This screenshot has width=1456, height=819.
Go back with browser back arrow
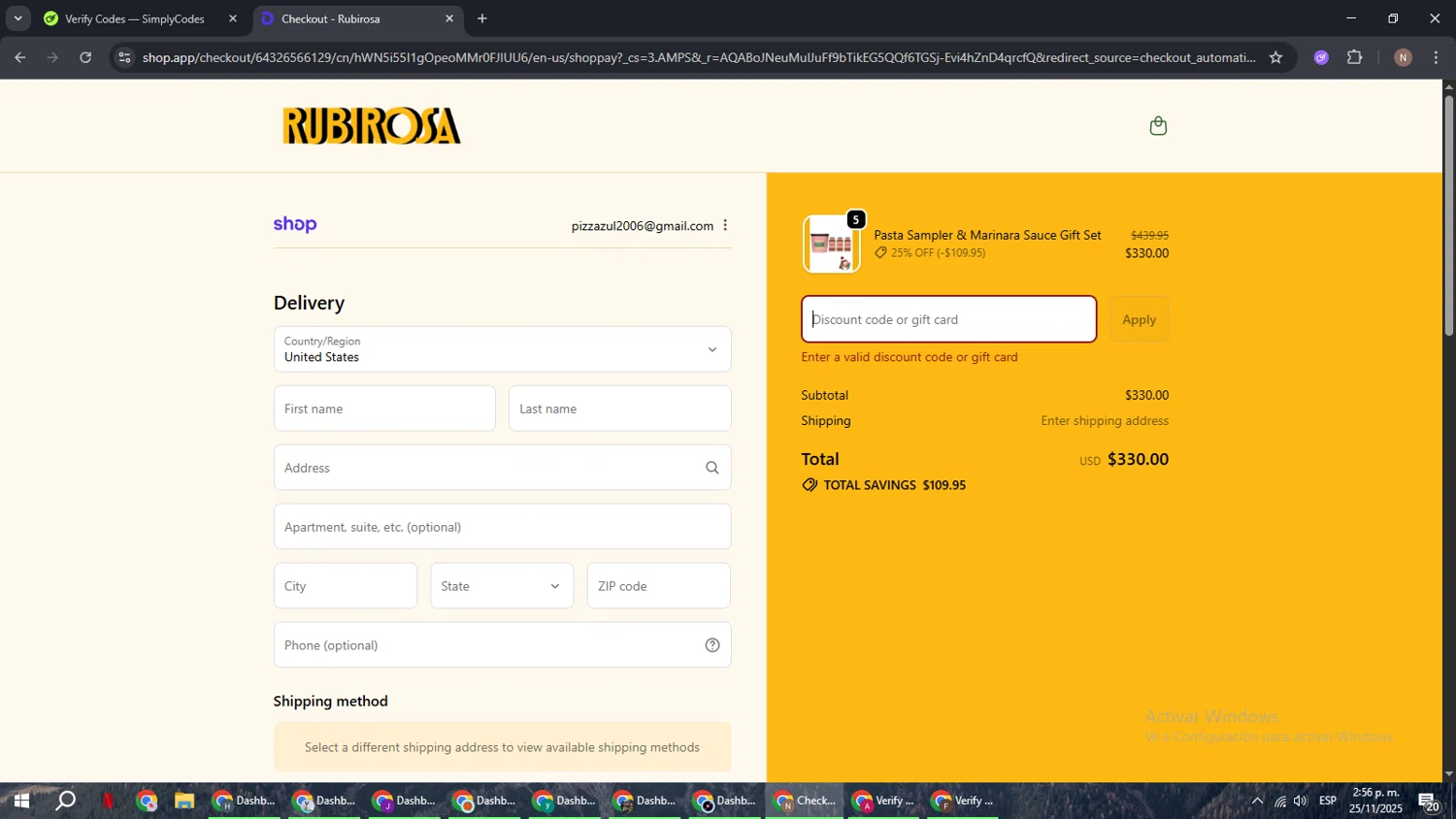[x=19, y=57]
